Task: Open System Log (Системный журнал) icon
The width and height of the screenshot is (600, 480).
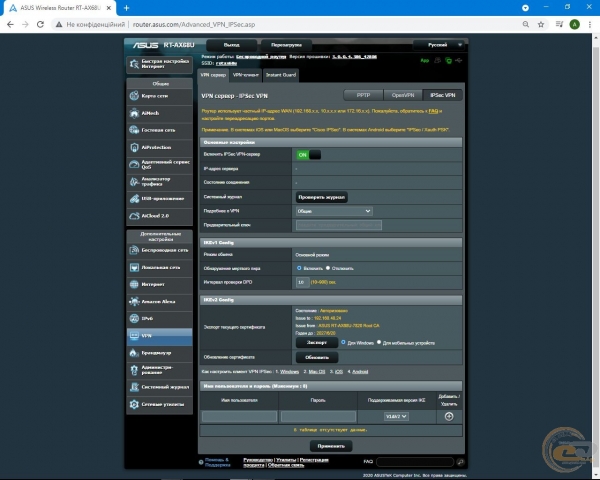Action: pos(134,387)
